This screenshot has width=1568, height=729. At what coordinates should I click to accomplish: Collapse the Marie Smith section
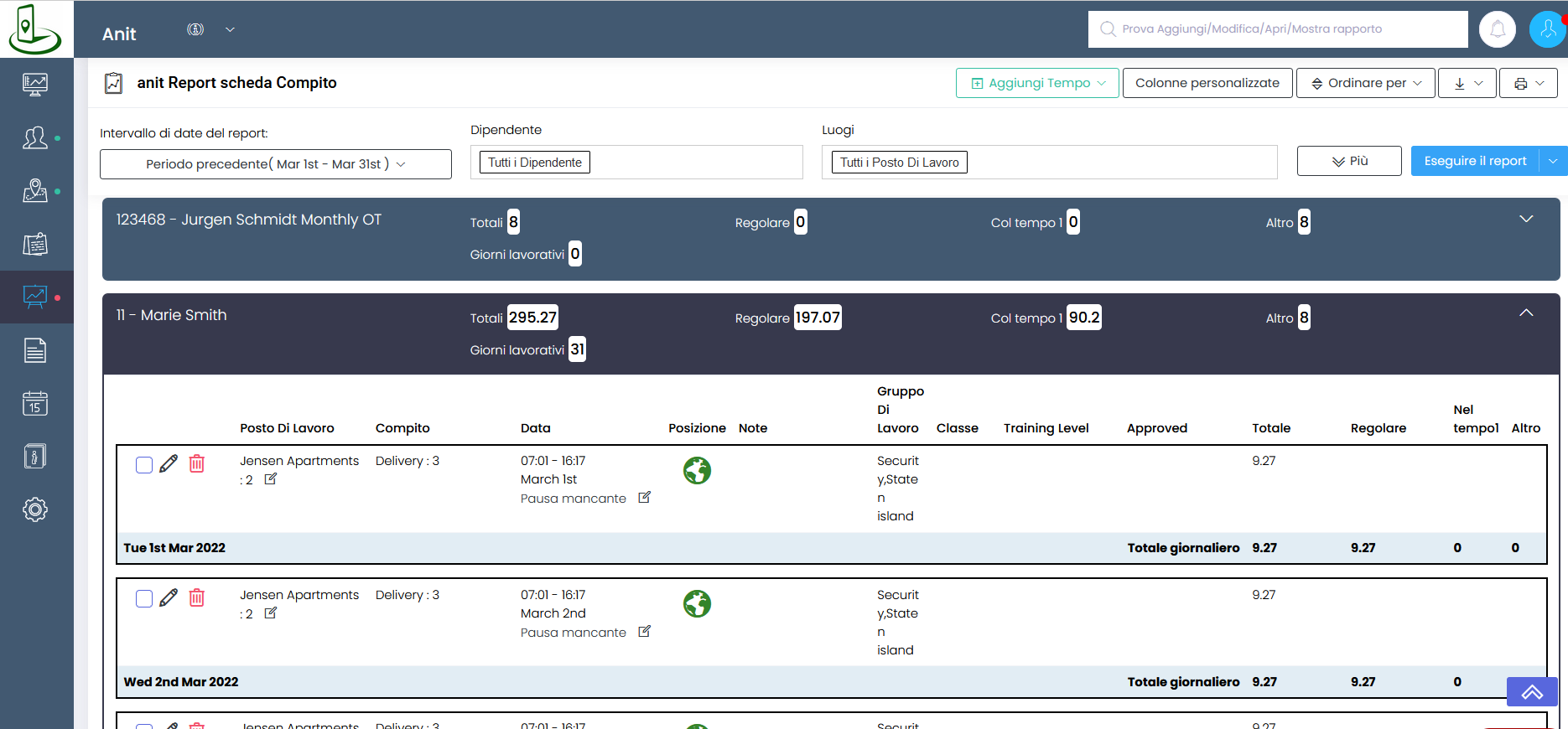click(1526, 313)
